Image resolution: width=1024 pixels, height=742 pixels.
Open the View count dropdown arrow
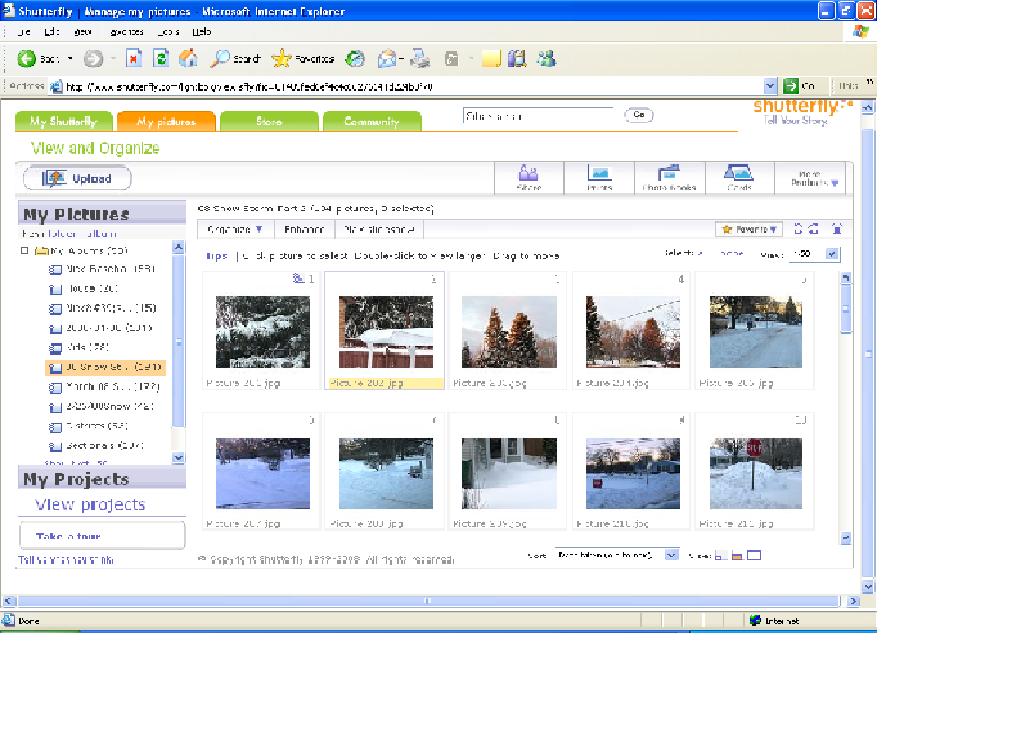(833, 254)
